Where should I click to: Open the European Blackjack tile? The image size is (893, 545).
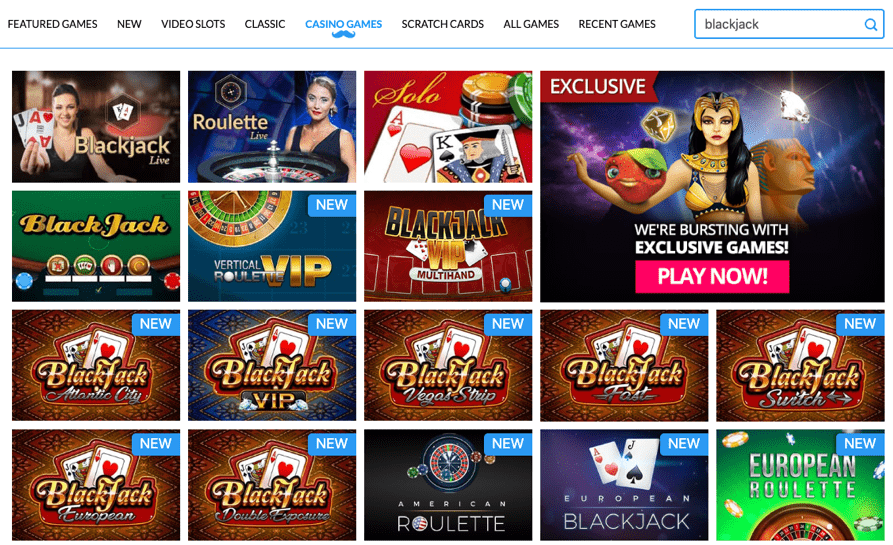624,485
